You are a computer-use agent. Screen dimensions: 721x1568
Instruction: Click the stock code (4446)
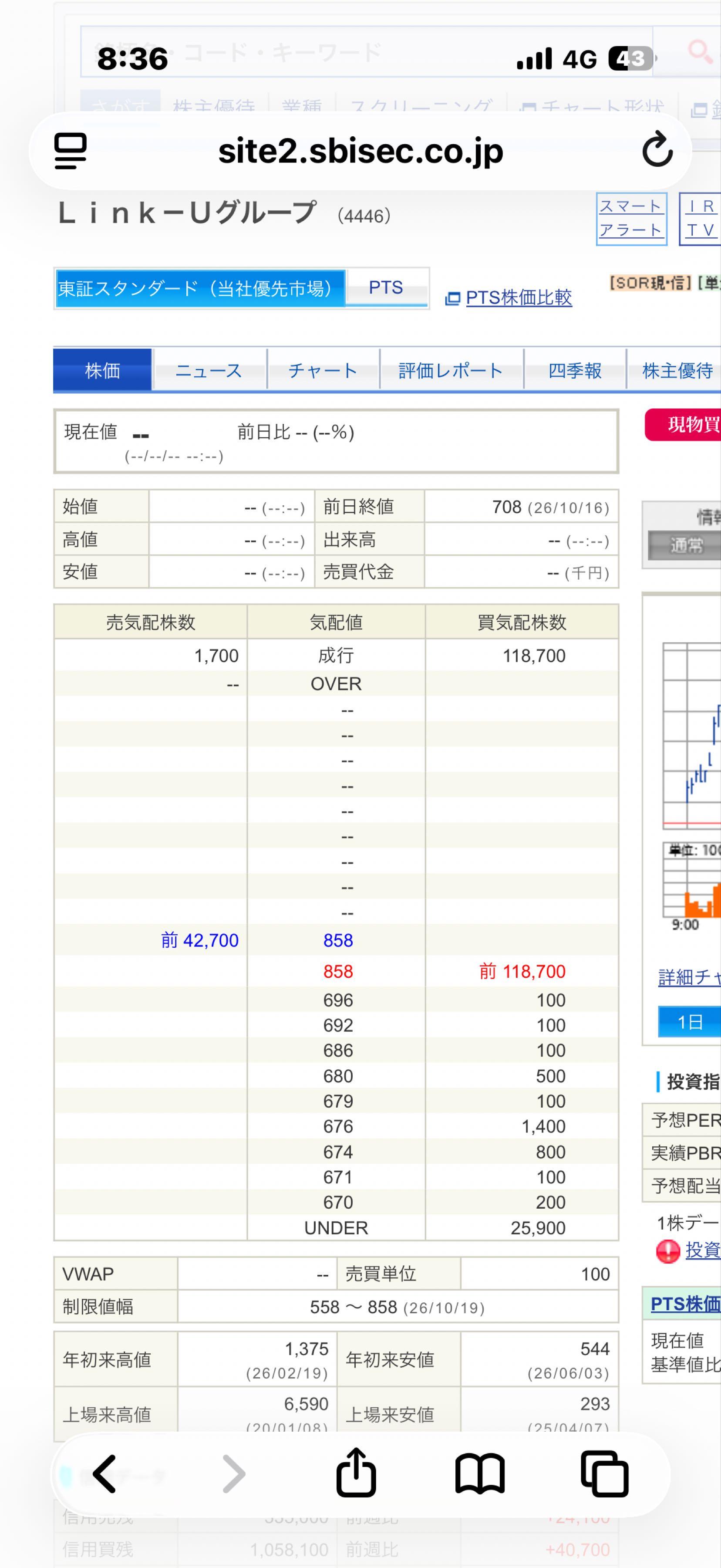364,216
